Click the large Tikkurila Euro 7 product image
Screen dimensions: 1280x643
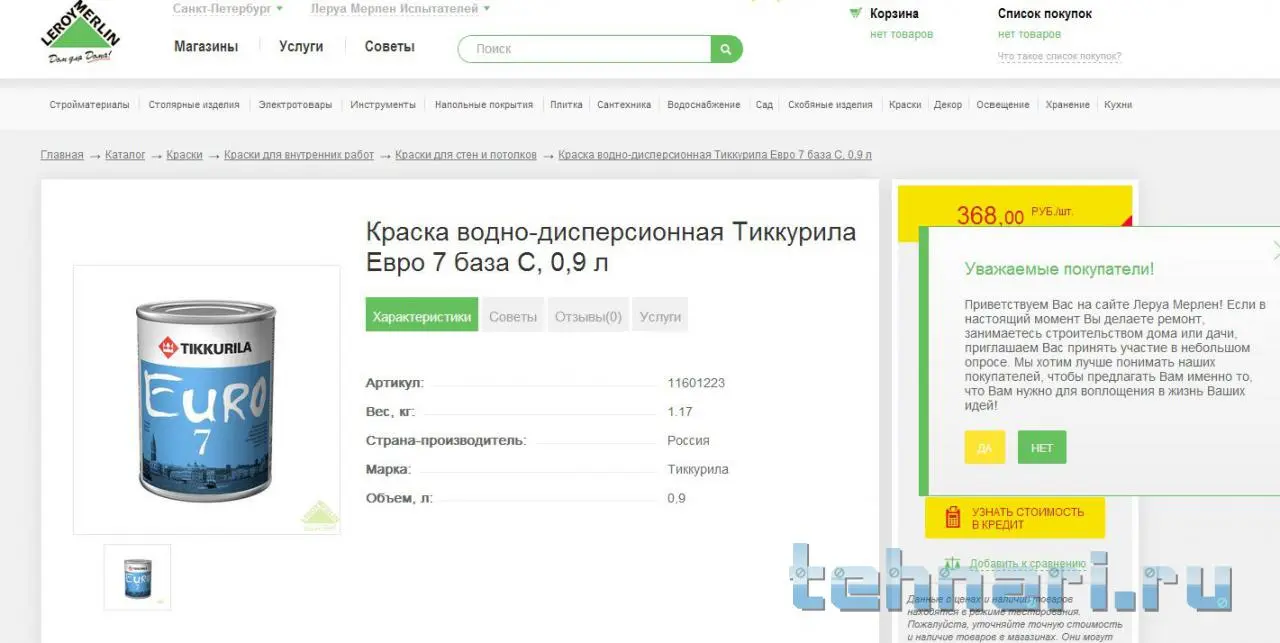click(206, 400)
